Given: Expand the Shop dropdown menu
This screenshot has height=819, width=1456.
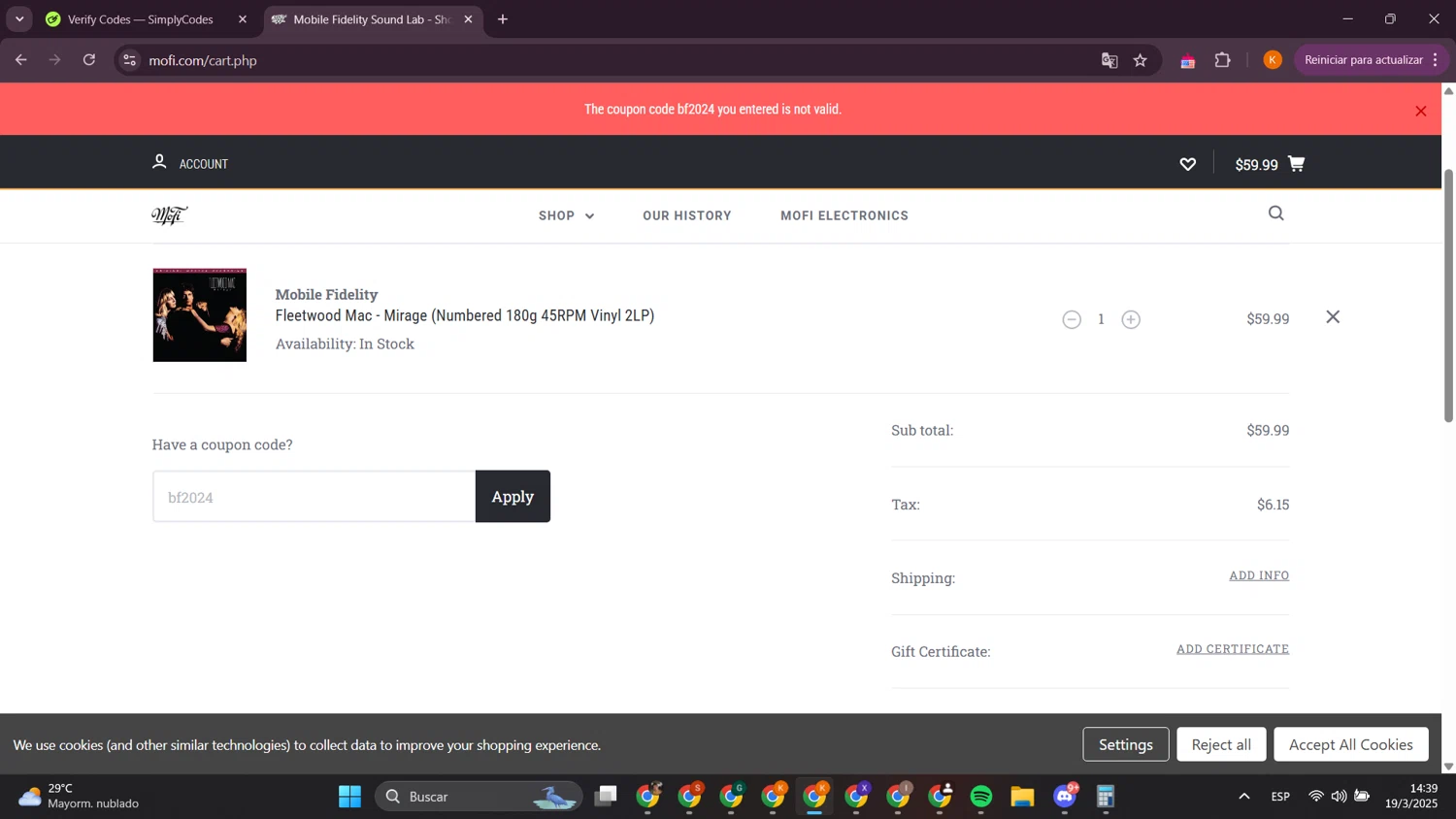Looking at the screenshot, I should point(566,215).
